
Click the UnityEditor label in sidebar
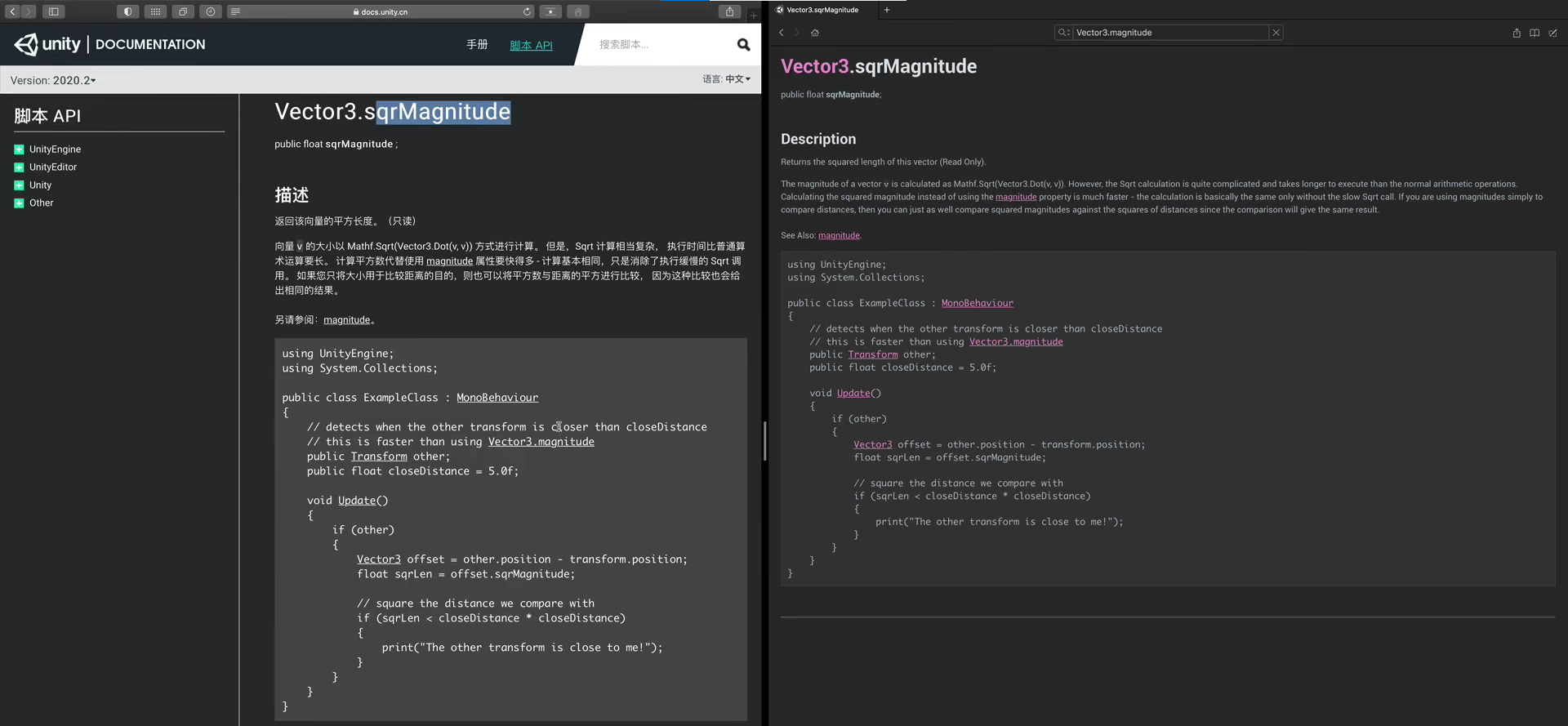tap(53, 167)
